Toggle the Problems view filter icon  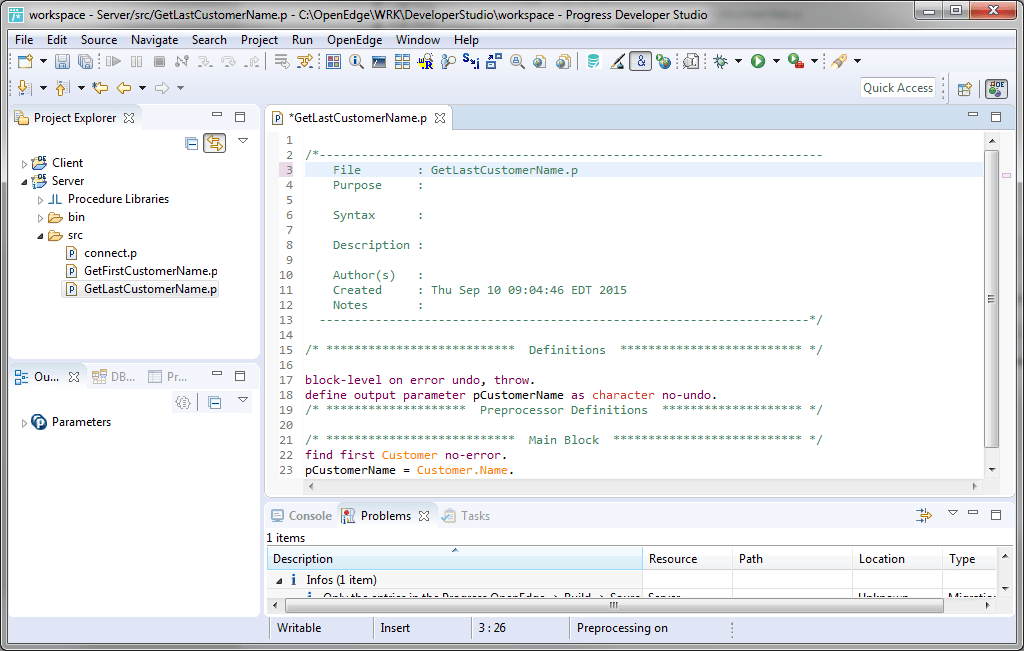click(924, 515)
